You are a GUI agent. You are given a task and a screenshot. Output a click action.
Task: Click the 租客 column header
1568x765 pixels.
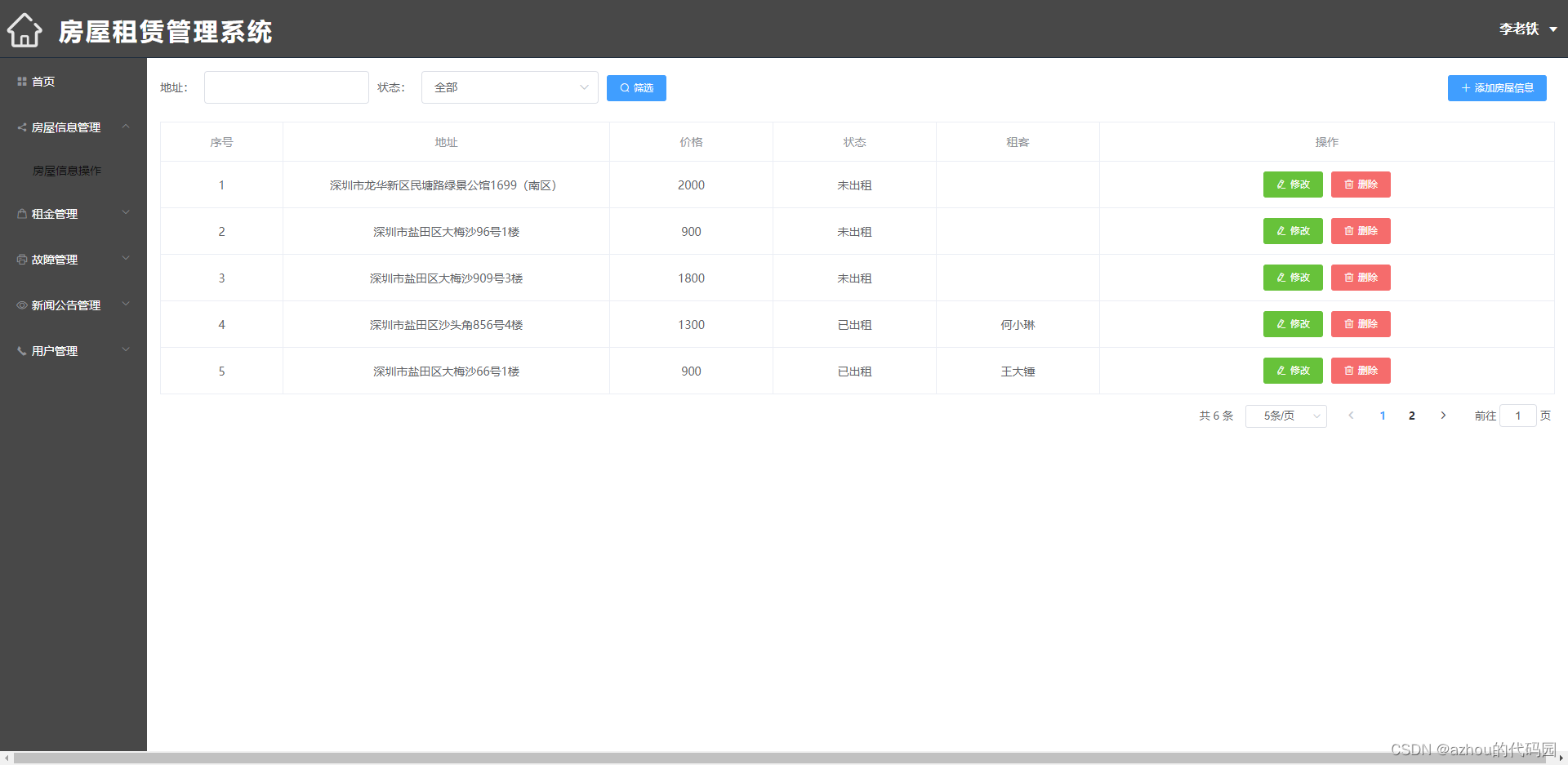(1018, 142)
